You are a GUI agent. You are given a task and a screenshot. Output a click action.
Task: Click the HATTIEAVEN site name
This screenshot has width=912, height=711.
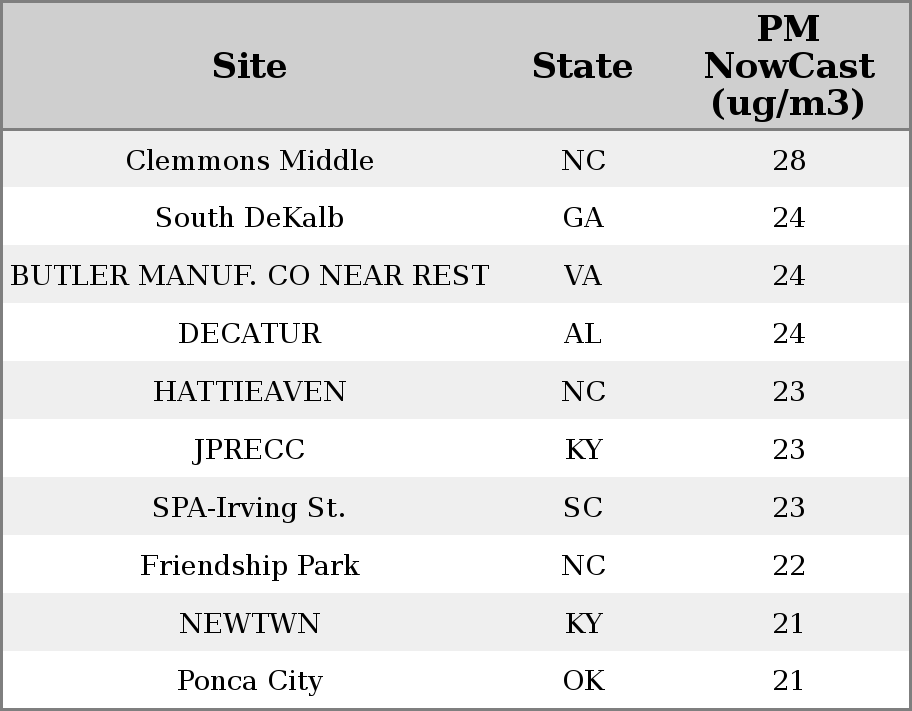pyautogui.click(x=249, y=392)
